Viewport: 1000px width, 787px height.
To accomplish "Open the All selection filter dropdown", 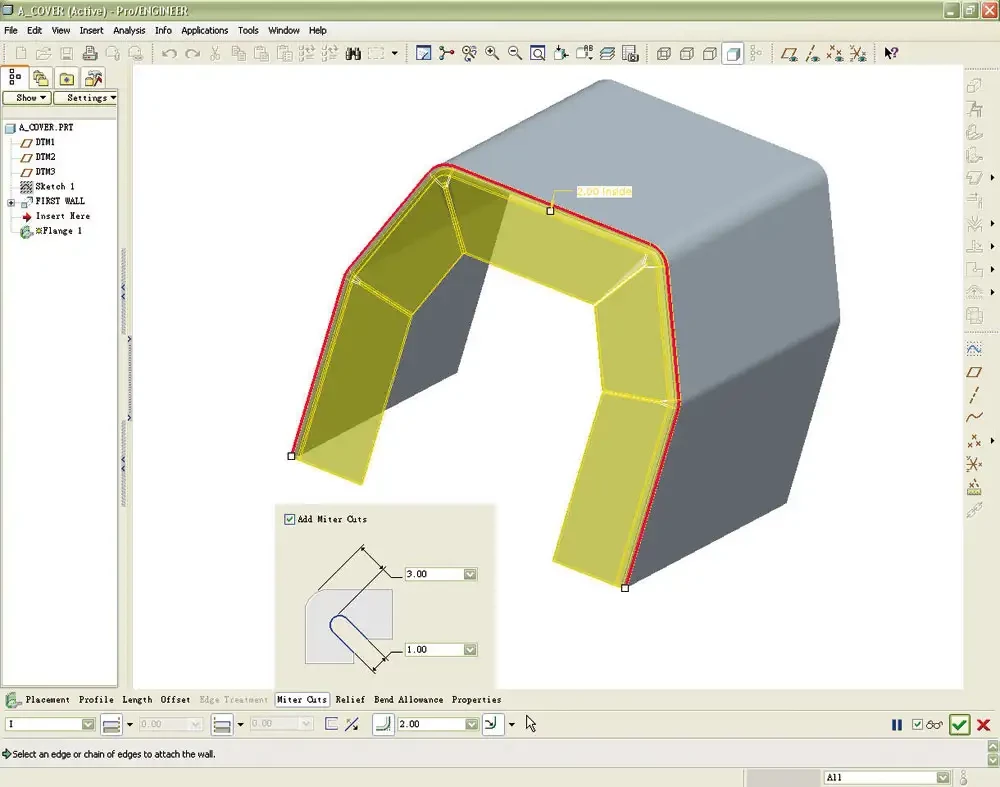I will click(942, 777).
